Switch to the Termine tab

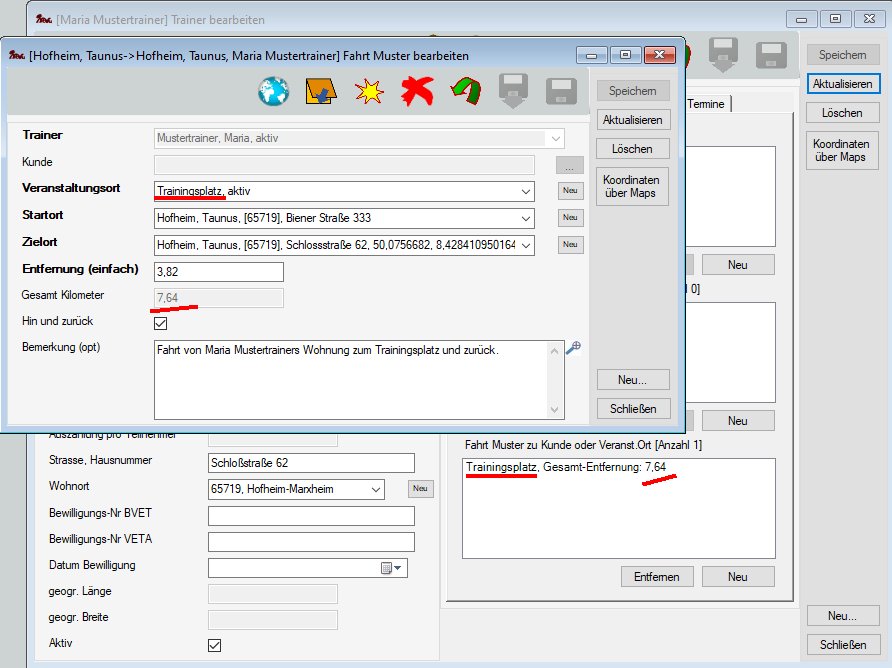tap(708, 104)
